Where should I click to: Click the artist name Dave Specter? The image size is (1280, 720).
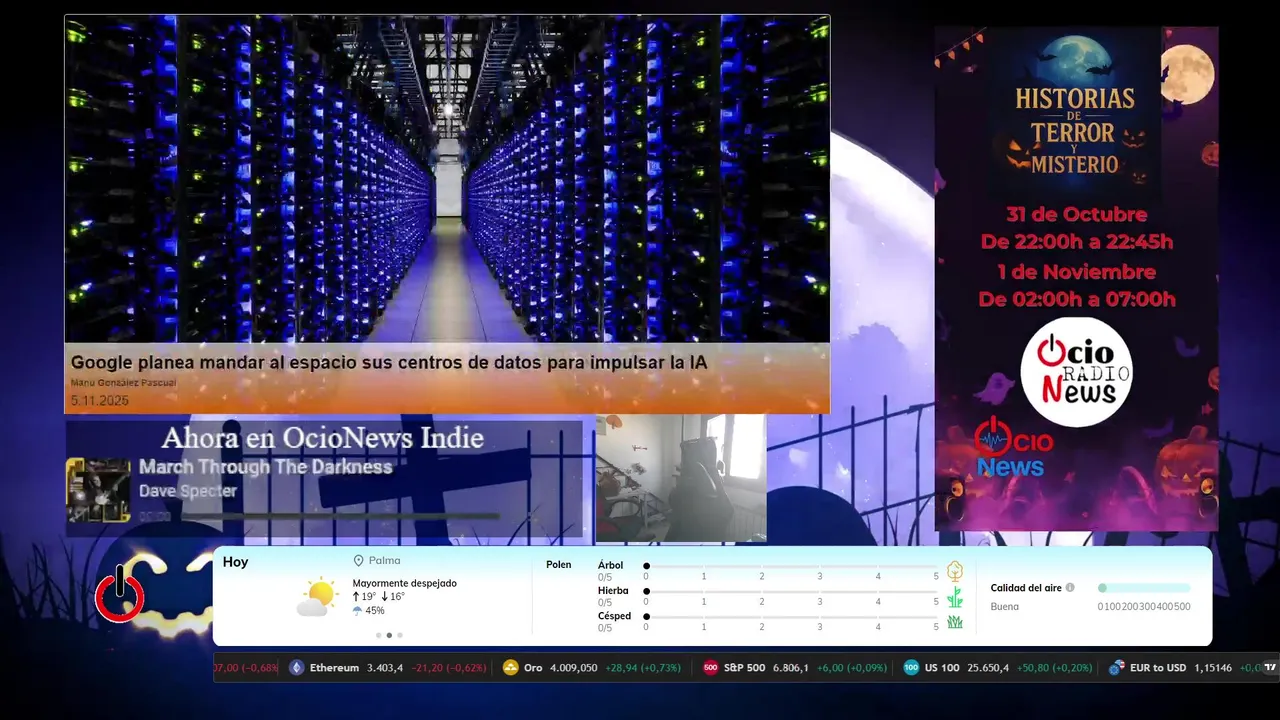[188, 491]
